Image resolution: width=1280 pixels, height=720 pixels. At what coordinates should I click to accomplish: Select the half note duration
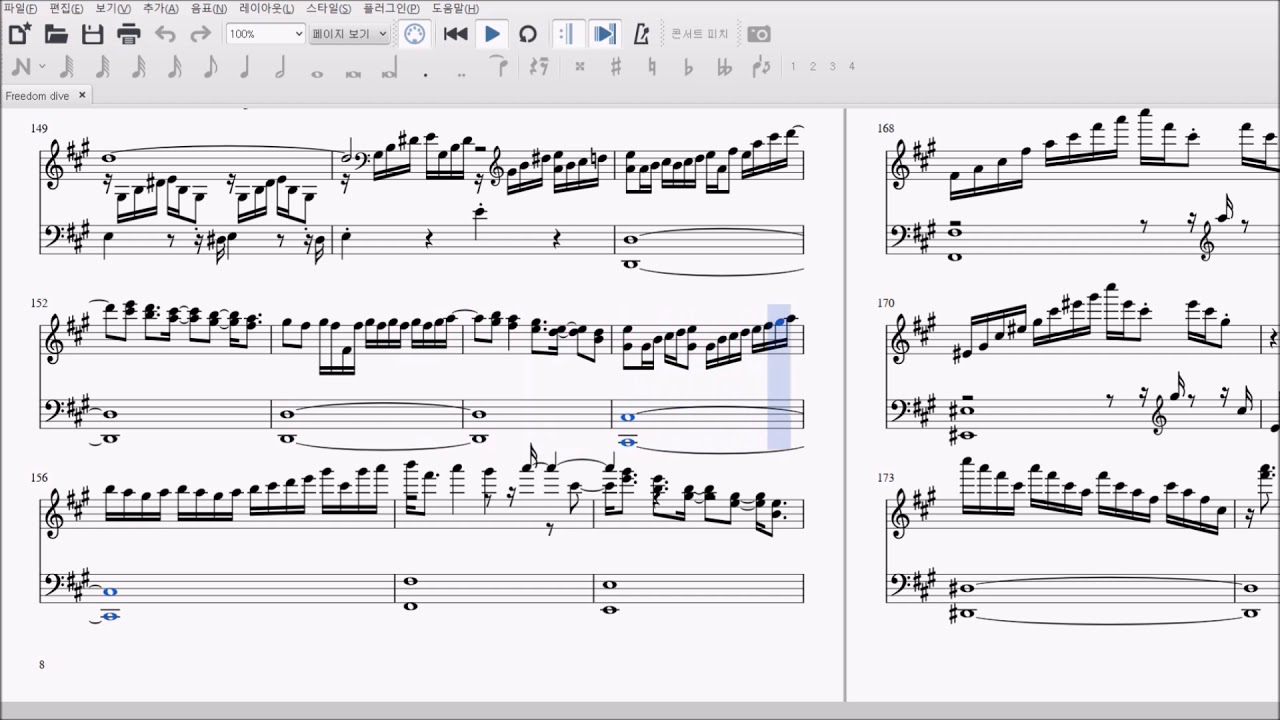tap(281, 67)
